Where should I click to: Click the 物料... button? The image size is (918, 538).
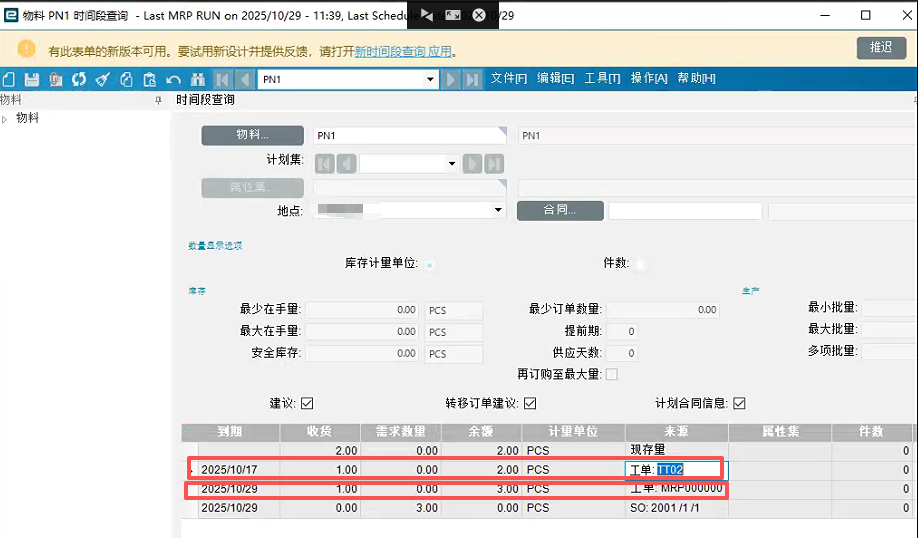click(x=252, y=135)
